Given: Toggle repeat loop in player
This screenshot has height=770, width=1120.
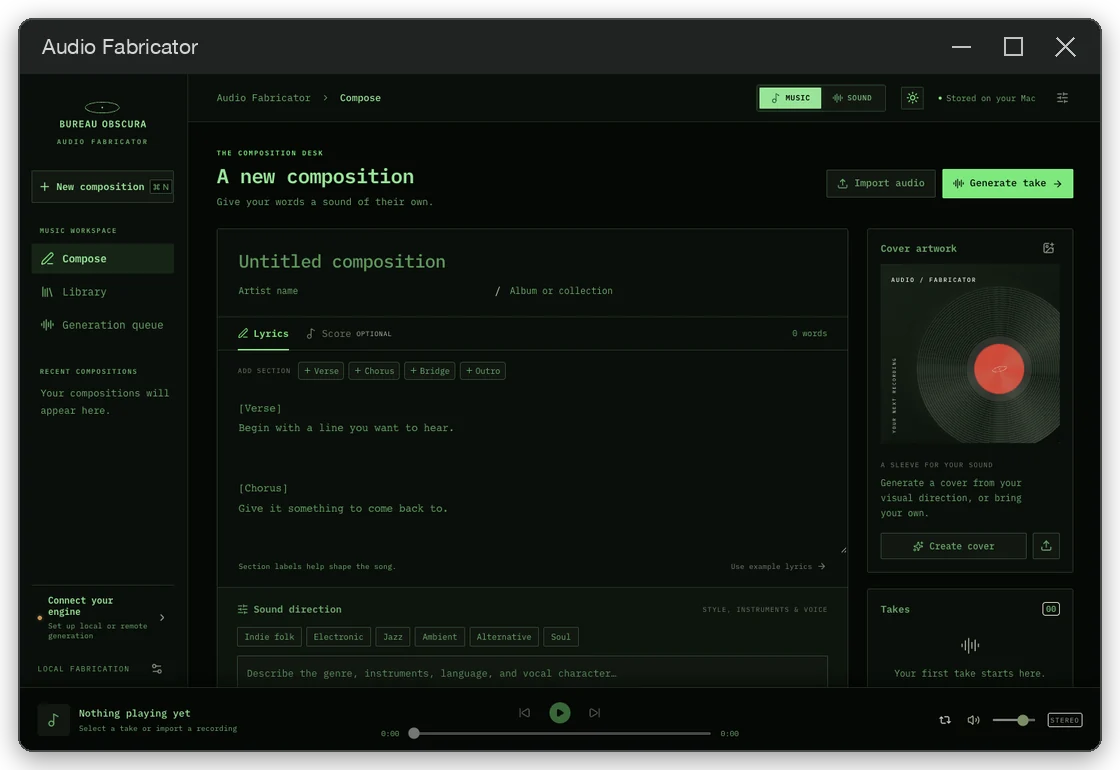Looking at the screenshot, I should coord(944,720).
